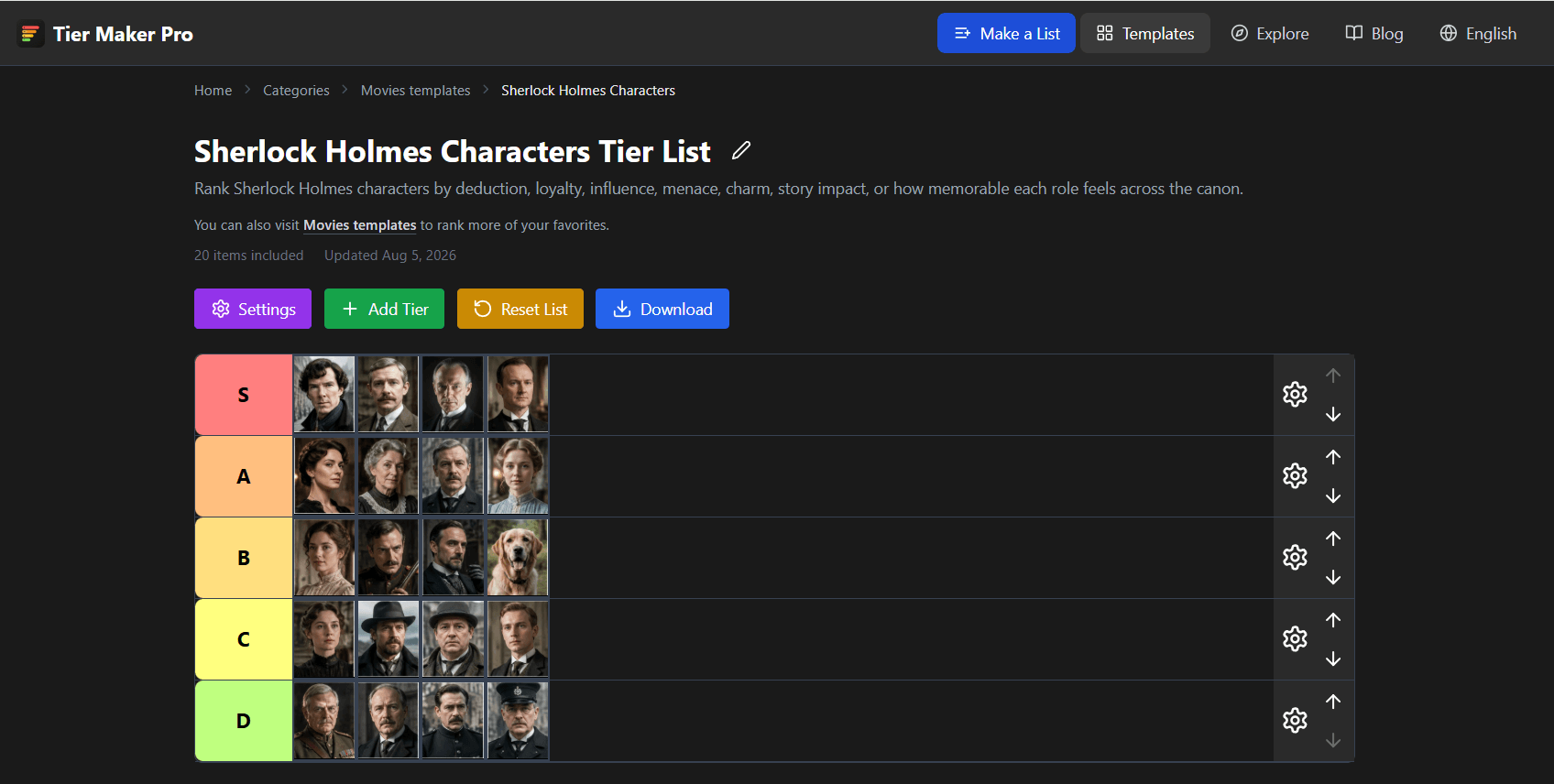
Task: Select third A tier portrait, gray-haired man
Action: pyautogui.click(x=454, y=475)
